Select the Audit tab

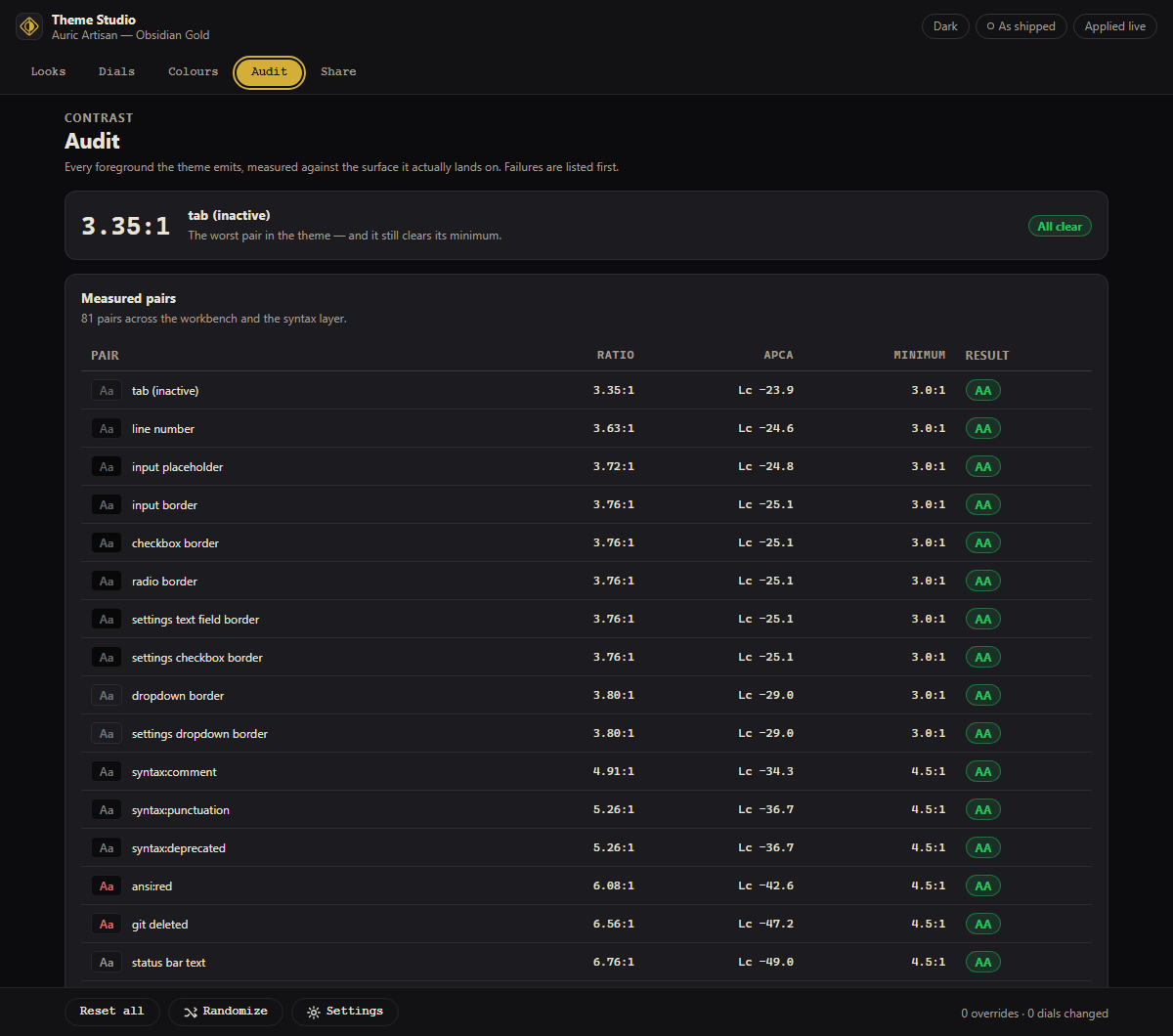(x=269, y=71)
